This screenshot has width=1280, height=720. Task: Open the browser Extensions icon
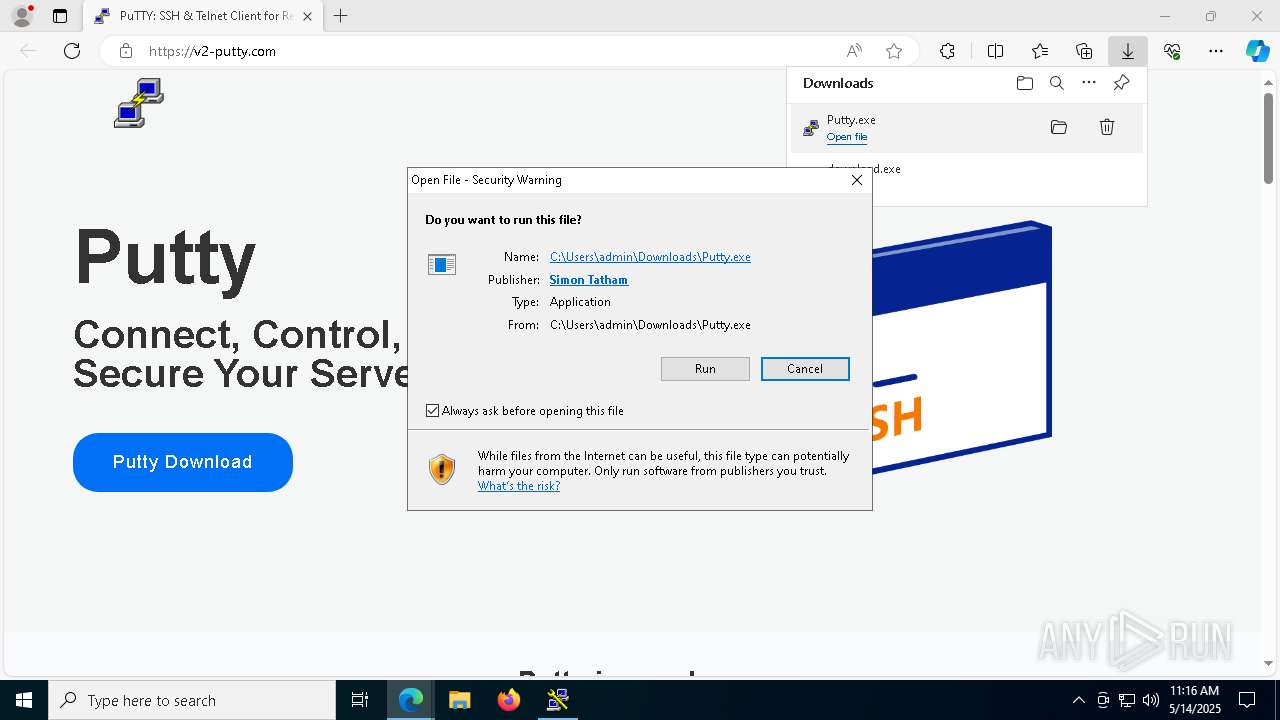tap(947, 51)
